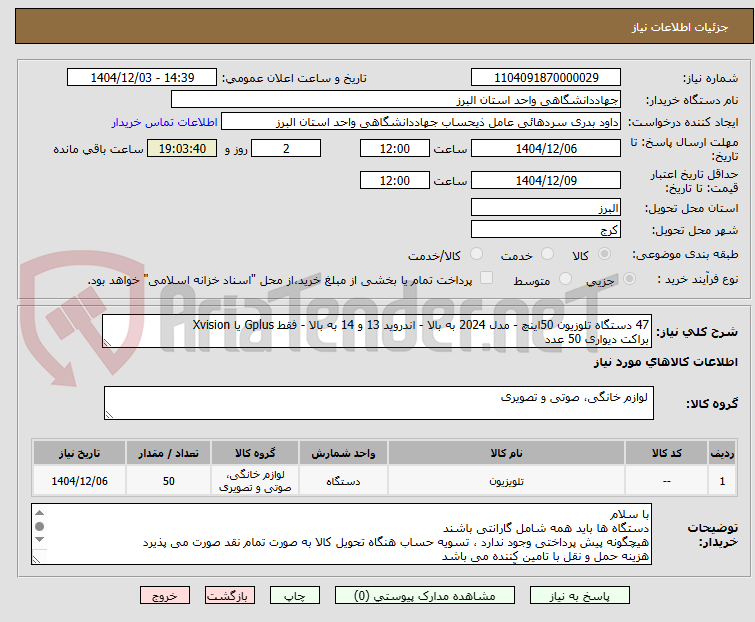Image resolution: width=755 pixels, height=622 pixels.
Task: Click scroll-up arrow in توضیحات خریدار box
Action: [x=39, y=513]
